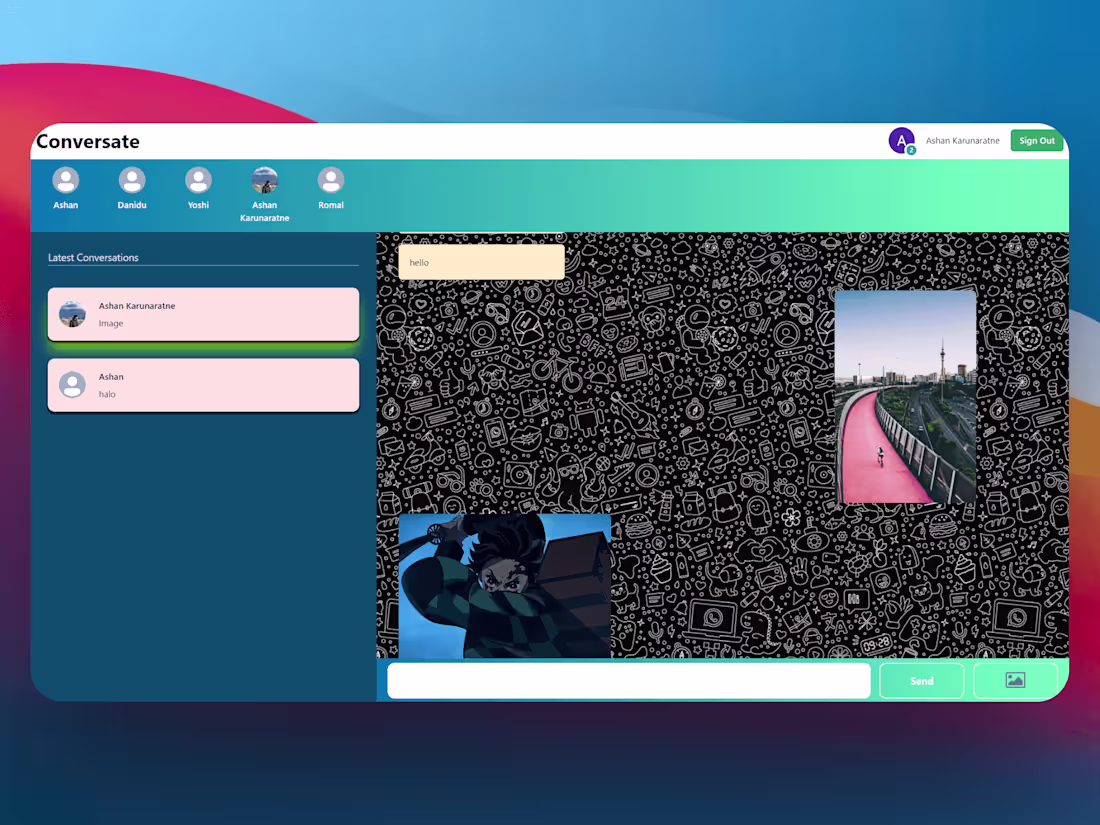Click the purple 'A' profile avatar in header
Screen dimensions: 1100x825
[901, 140]
